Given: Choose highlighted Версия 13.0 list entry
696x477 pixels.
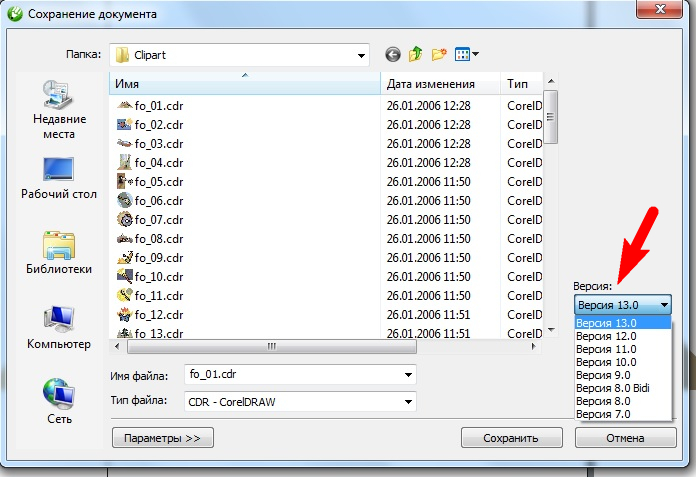Looking at the screenshot, I should point(623,323).
